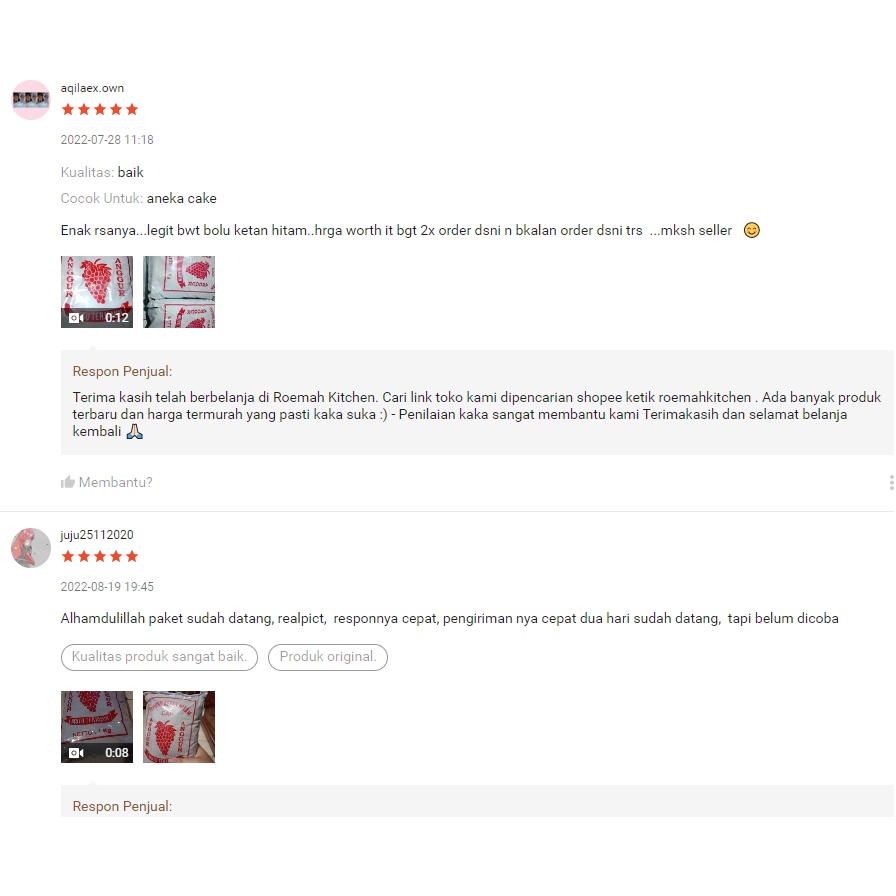Play the 0:12 review video
Screen dimensions: 896x896
click(x=97, y=292)
